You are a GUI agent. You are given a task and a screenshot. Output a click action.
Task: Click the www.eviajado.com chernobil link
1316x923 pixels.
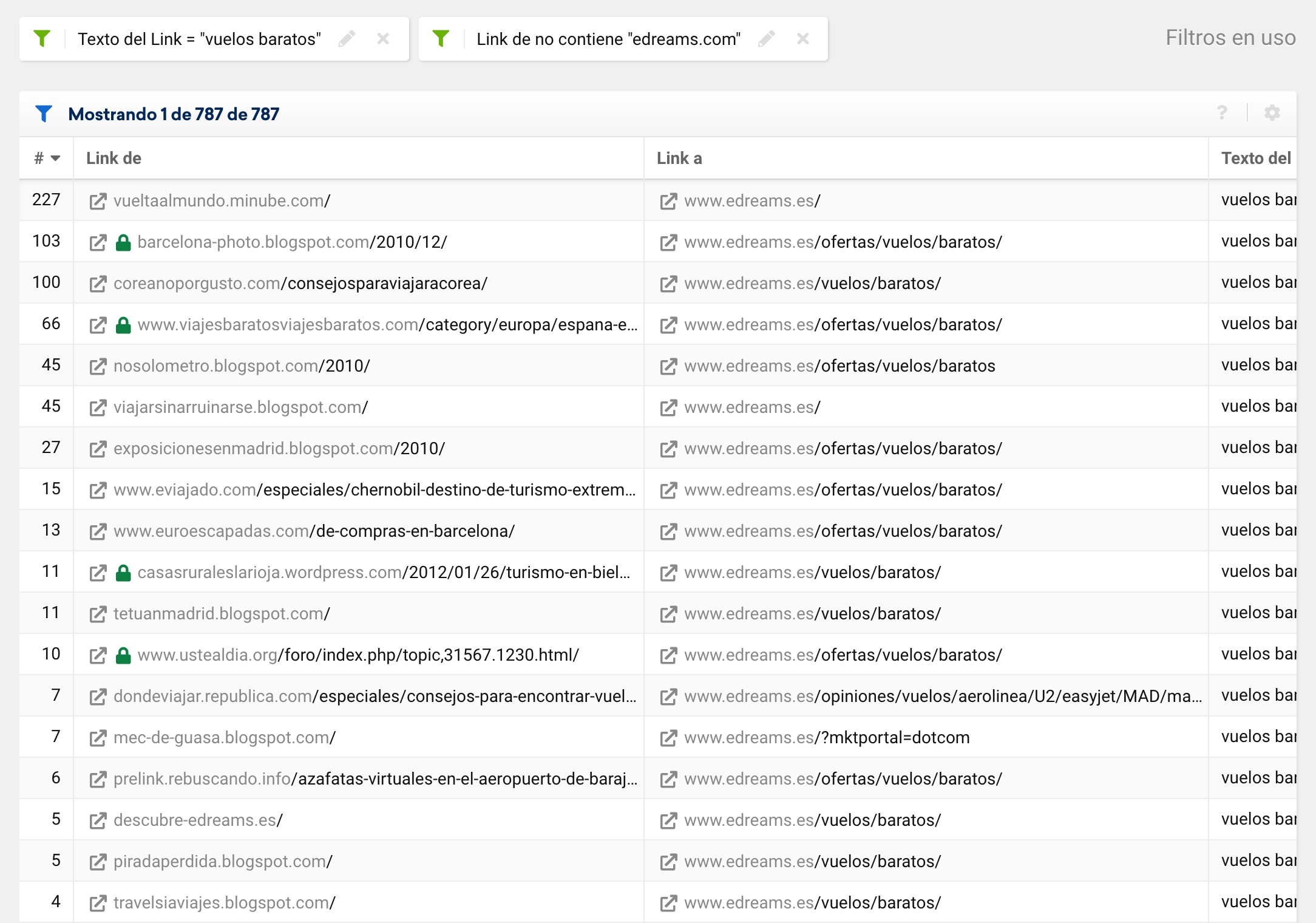tap(374, 490)
